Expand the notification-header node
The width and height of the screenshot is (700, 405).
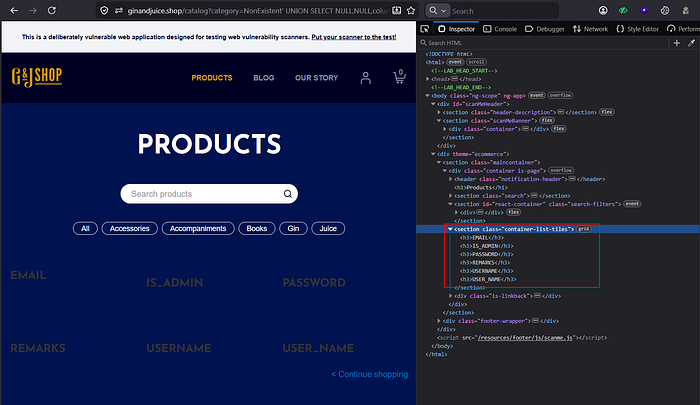click(x=450, y=179)
